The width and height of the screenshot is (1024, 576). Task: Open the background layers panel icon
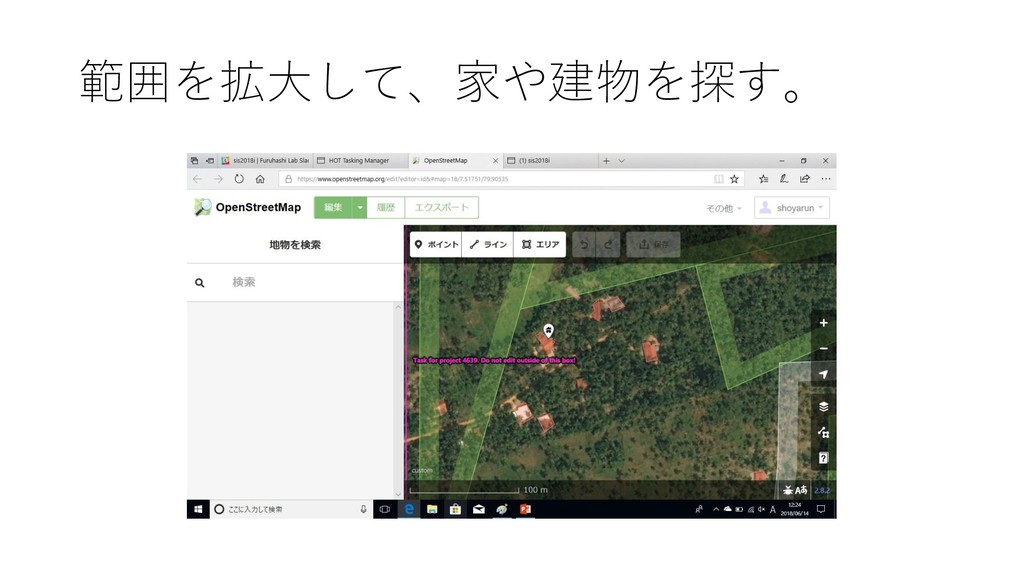(824, 407)
